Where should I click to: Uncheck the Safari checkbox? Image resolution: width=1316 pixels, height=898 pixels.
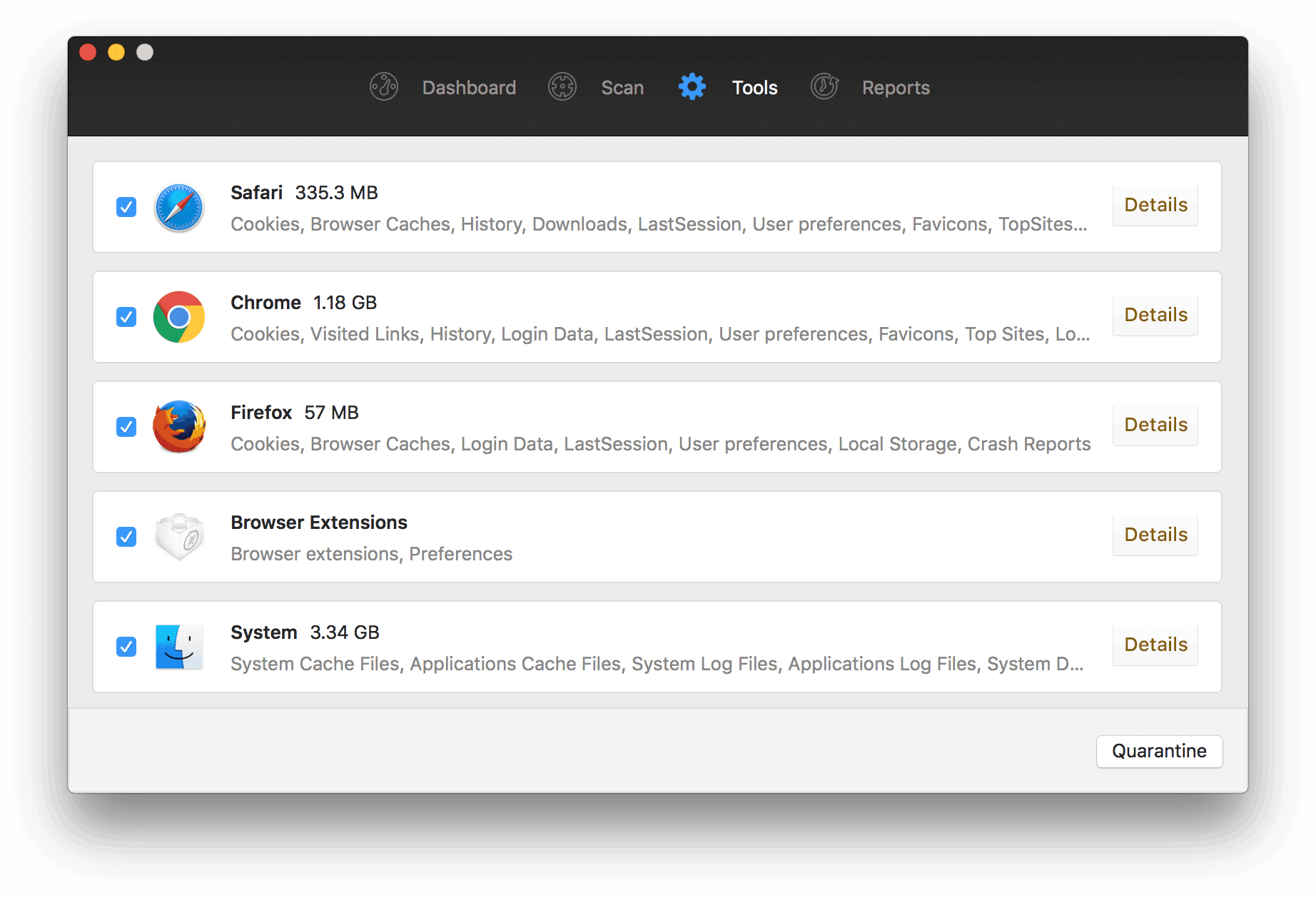[126, 207]
